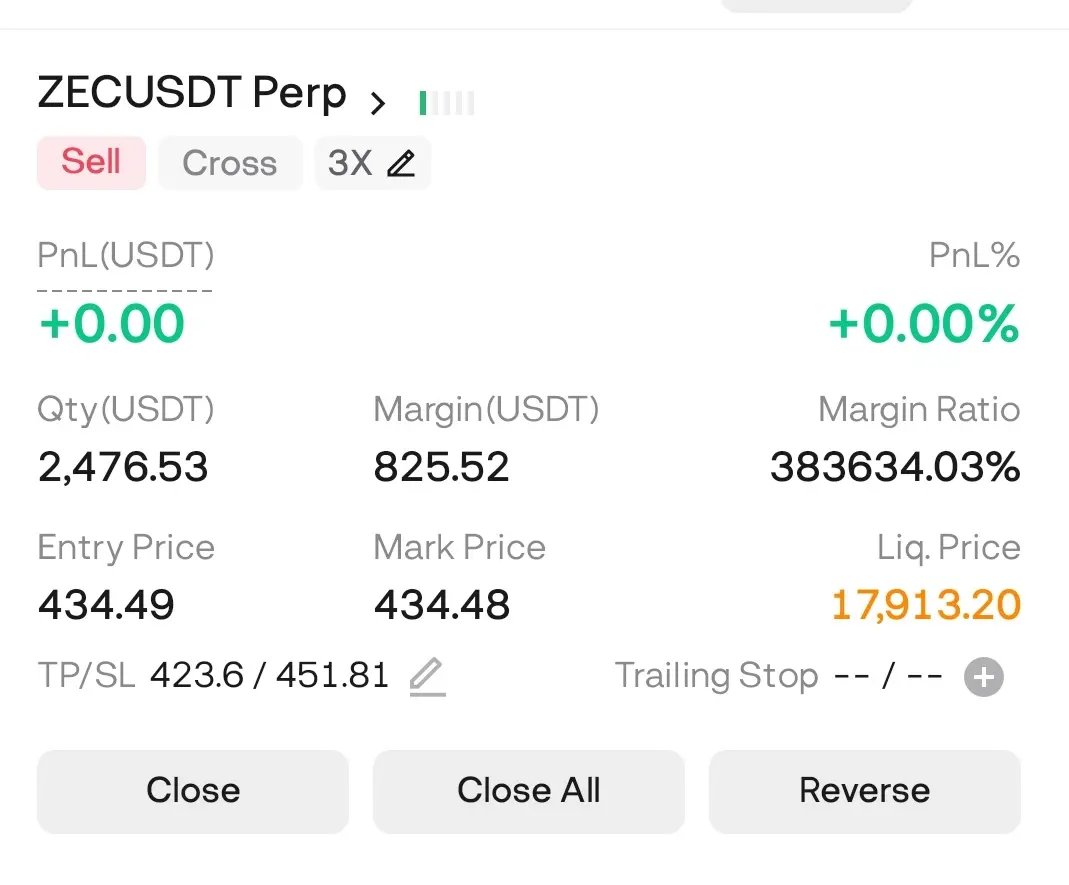The height and width of the screenshot is (885, 1069).
Task: Tap the green ADL indicator bars
Action: [447, 103]
